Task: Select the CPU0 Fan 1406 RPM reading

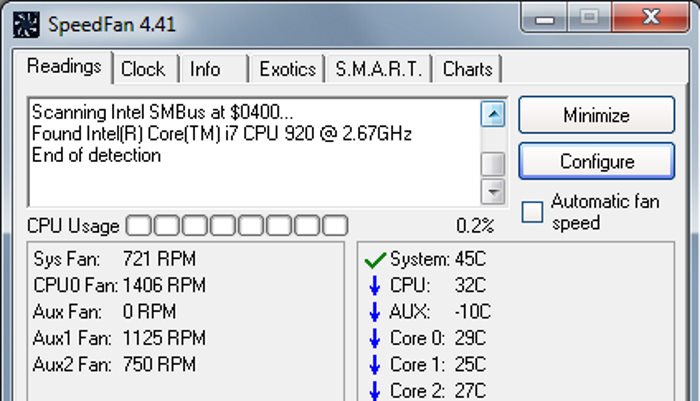Action: tap(119, 285)
